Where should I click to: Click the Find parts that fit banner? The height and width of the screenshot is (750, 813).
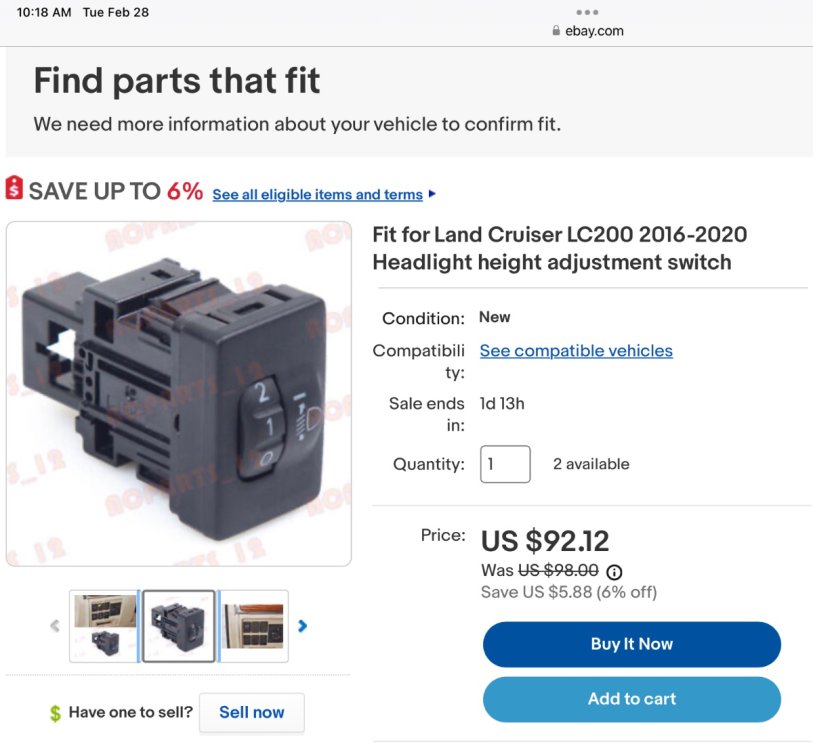[409, 101]
